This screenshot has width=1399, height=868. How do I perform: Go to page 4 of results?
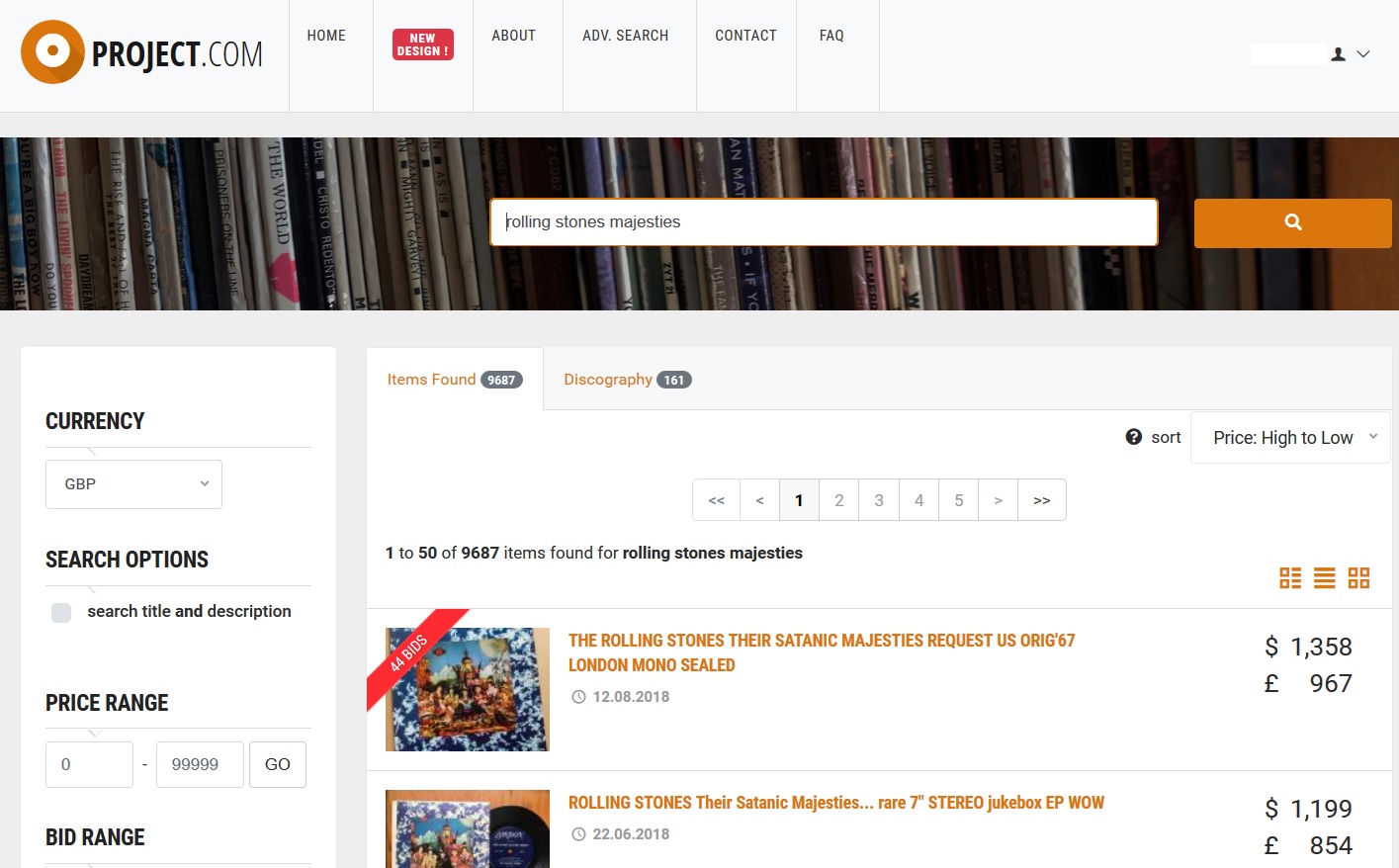[918, 500]
